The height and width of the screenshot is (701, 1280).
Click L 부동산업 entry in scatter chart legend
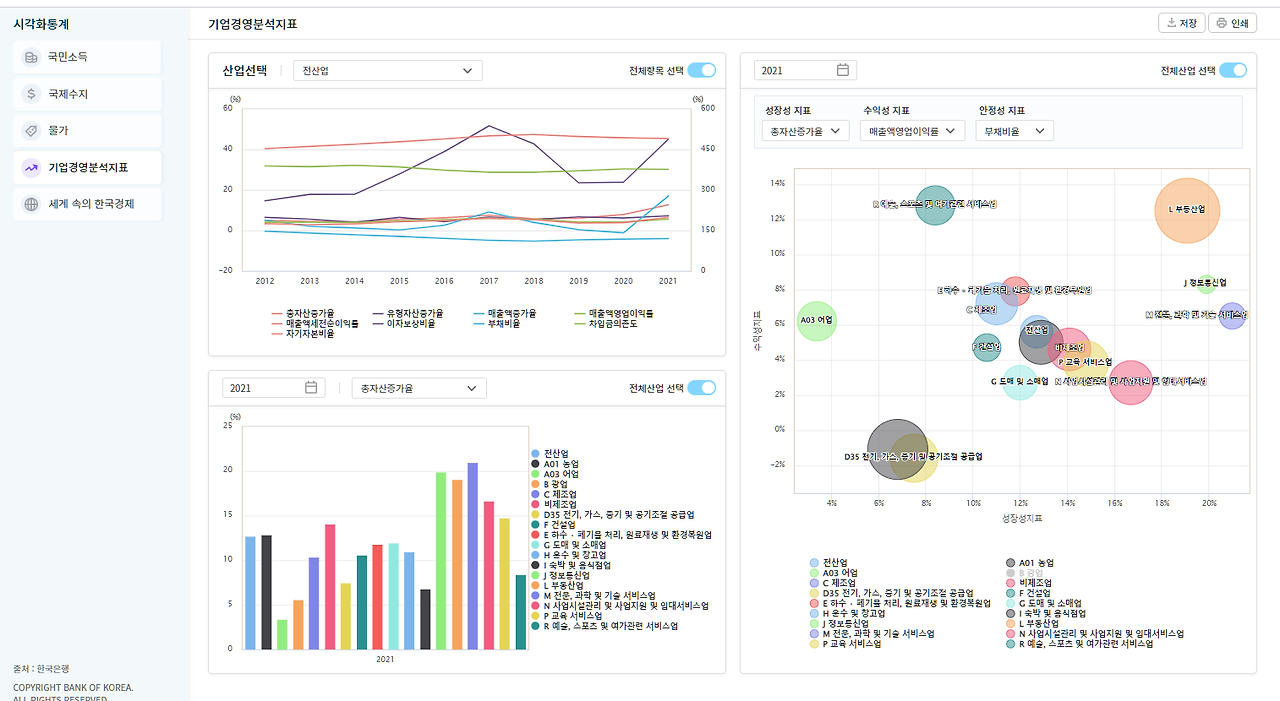click(1032, 623)
